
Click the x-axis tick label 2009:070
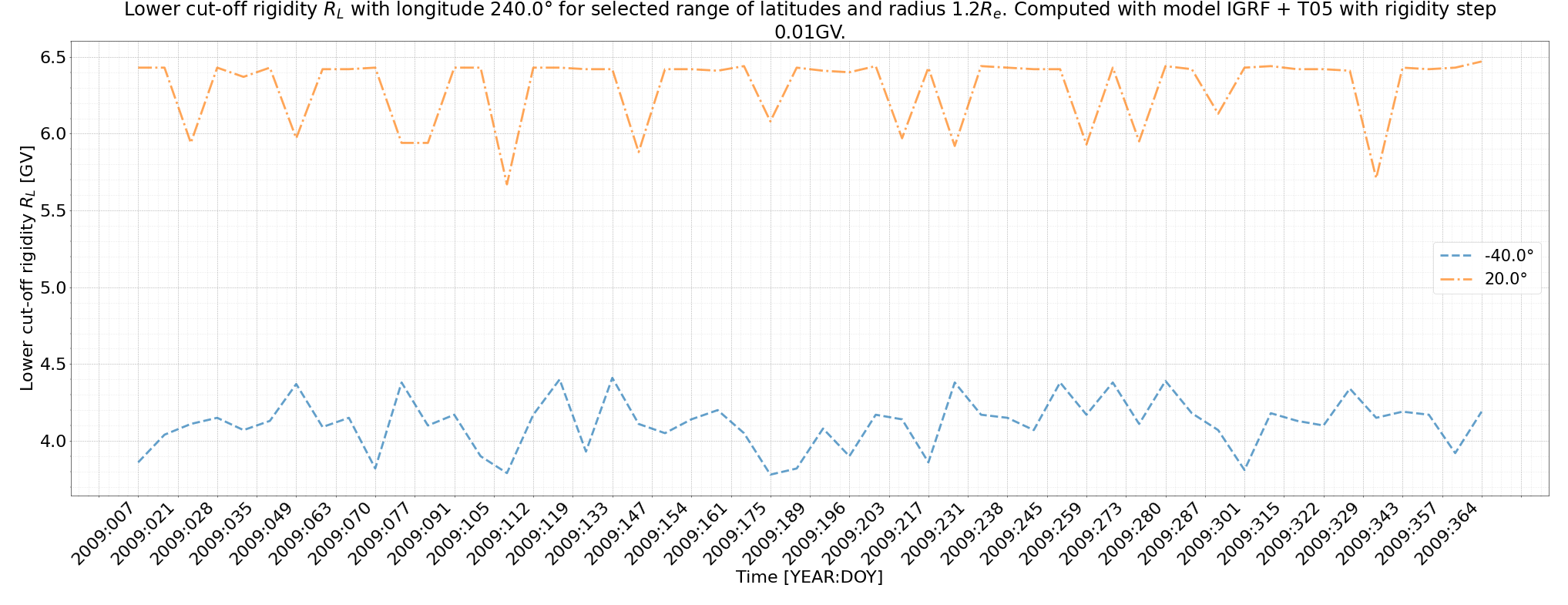(x=341, y=533)
